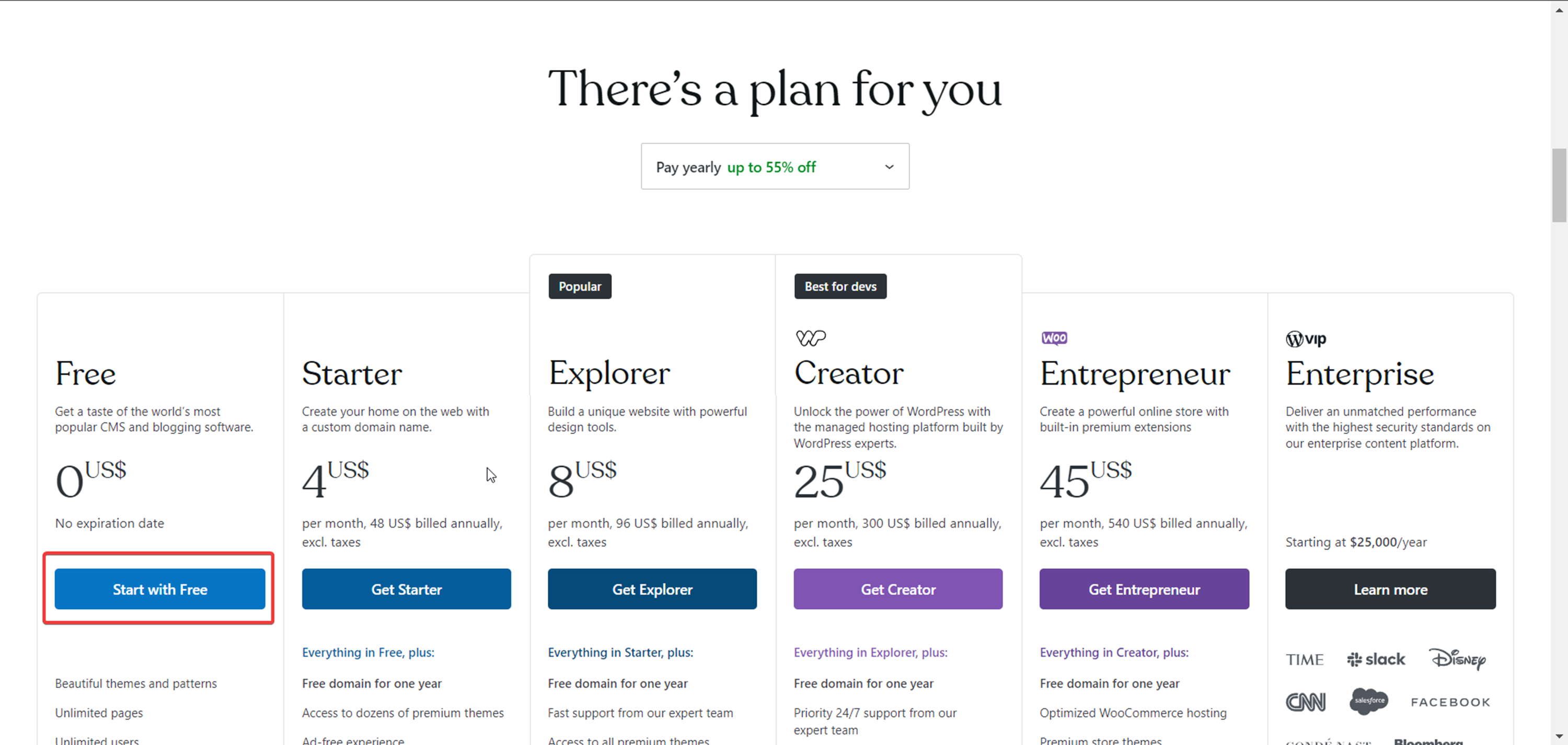Click the scrollbar down arrow

1560,736
